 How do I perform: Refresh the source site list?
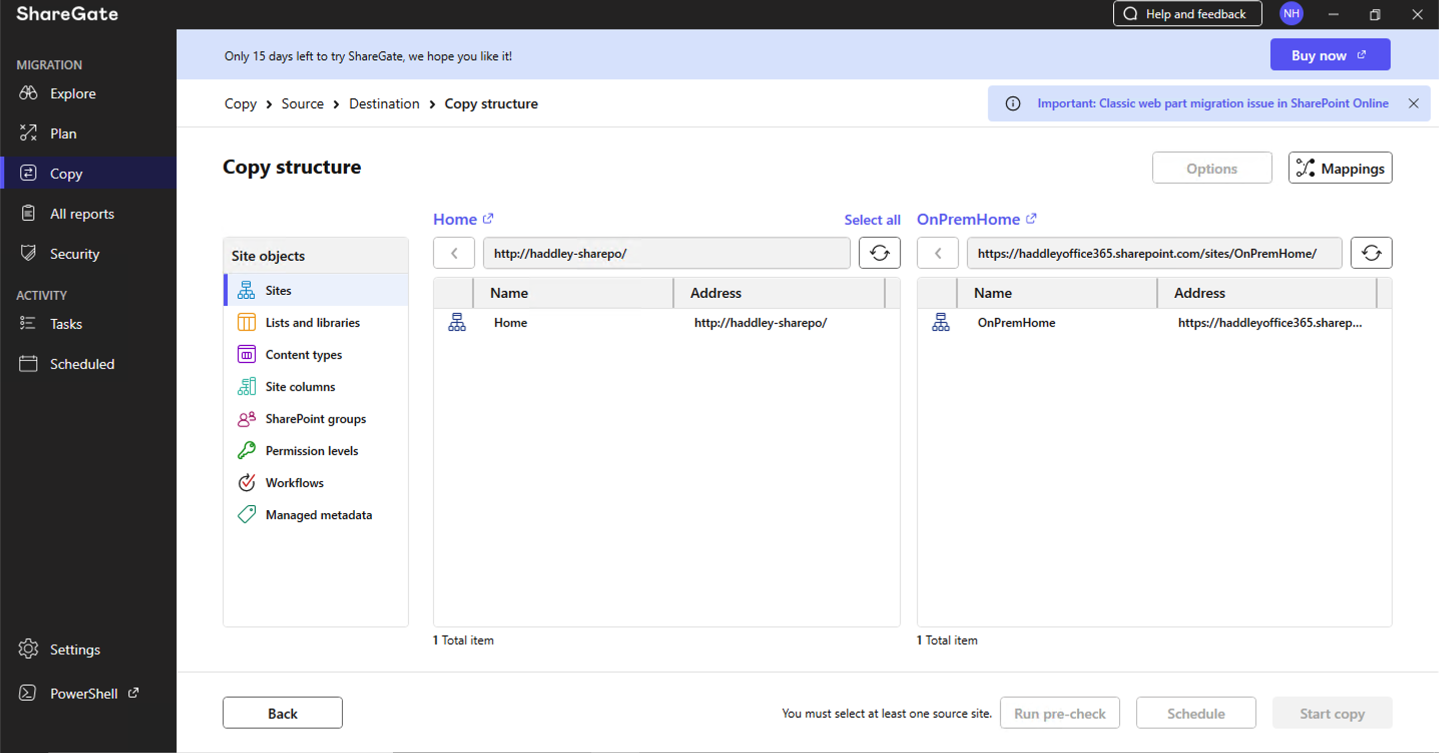point(880,253)
